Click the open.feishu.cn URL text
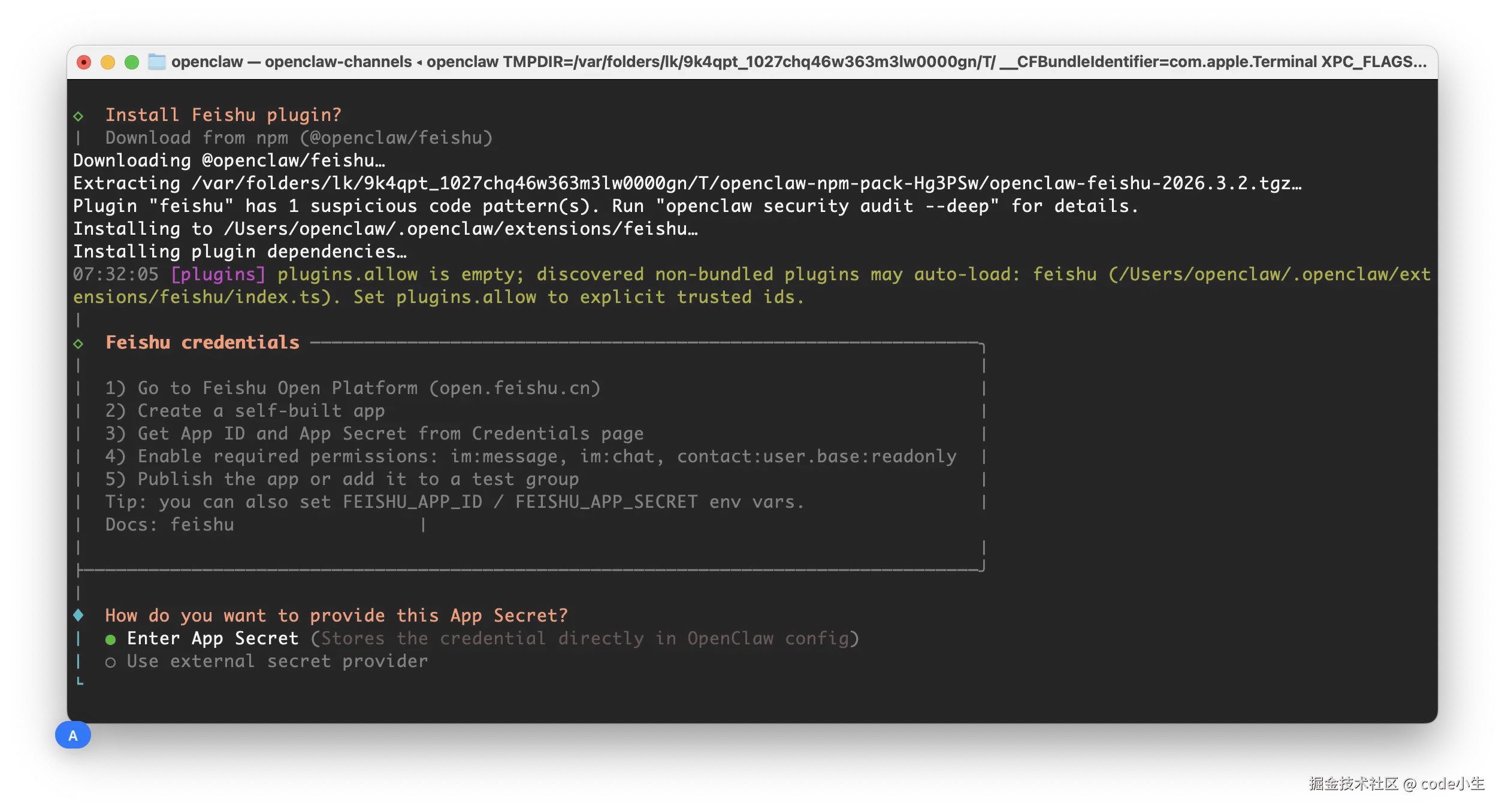Viewport: 1505px width, 812px height. pos(515,388)
